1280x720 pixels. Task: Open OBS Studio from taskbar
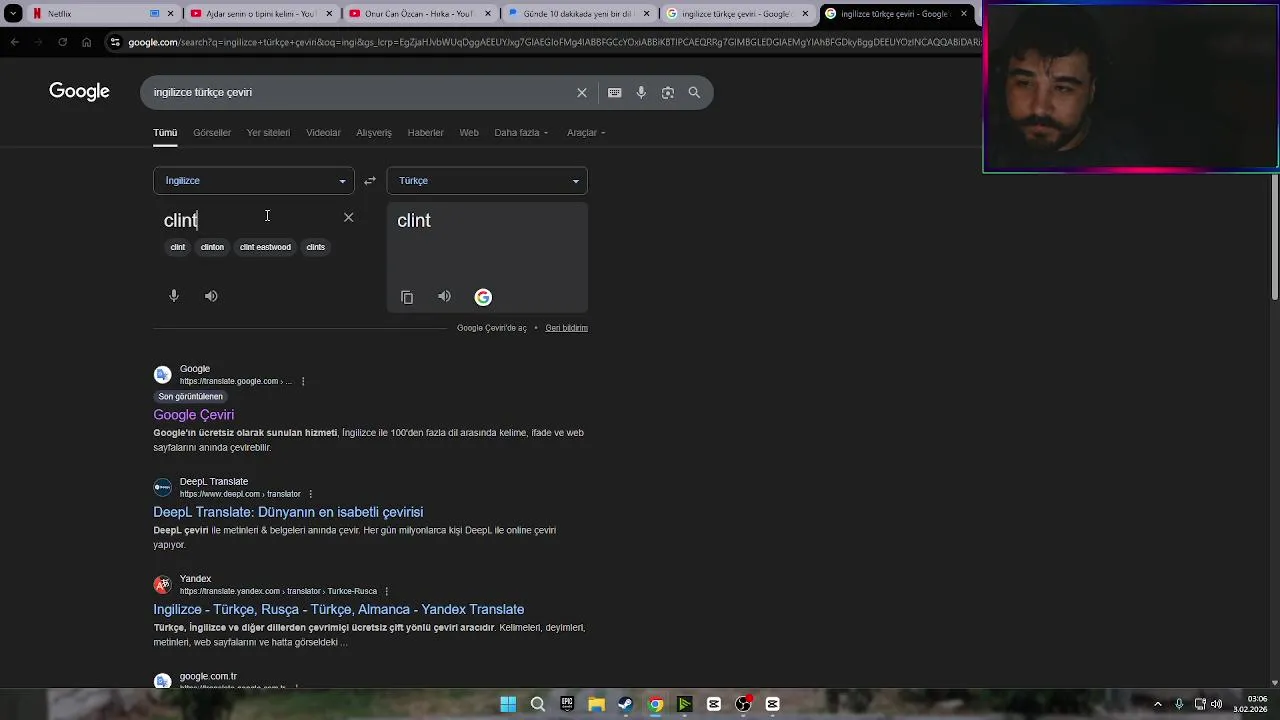coord(743,704)
